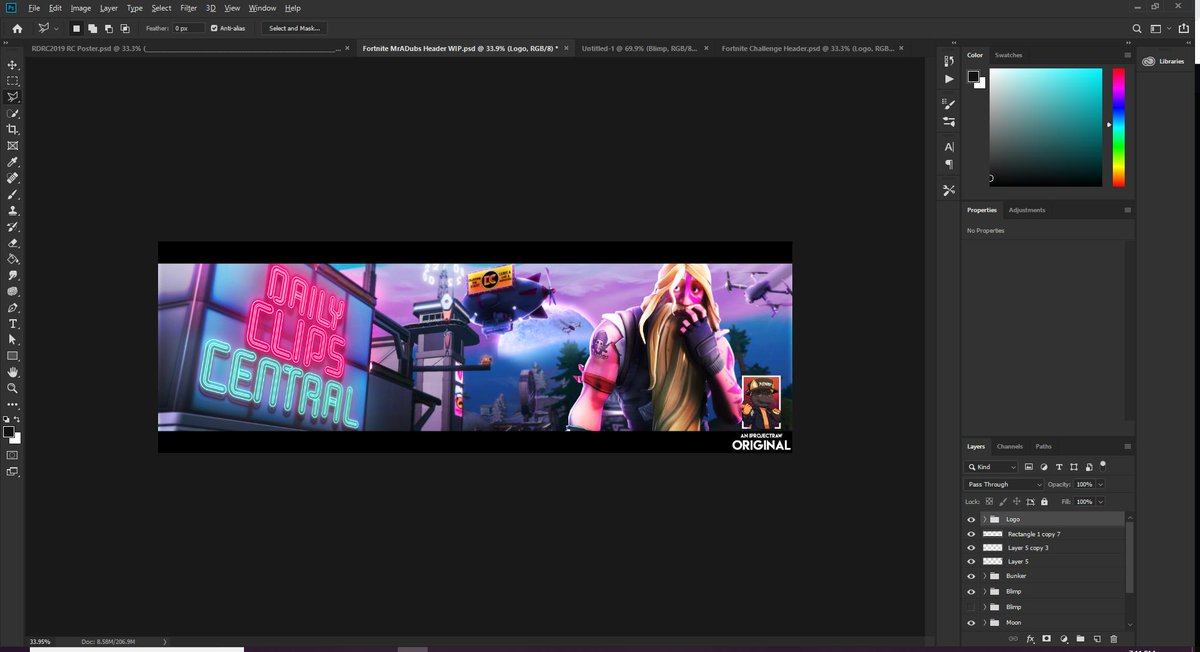Select the Sponge tool
Viewport: 1200px width, 652px height.
tap(13, 291)
